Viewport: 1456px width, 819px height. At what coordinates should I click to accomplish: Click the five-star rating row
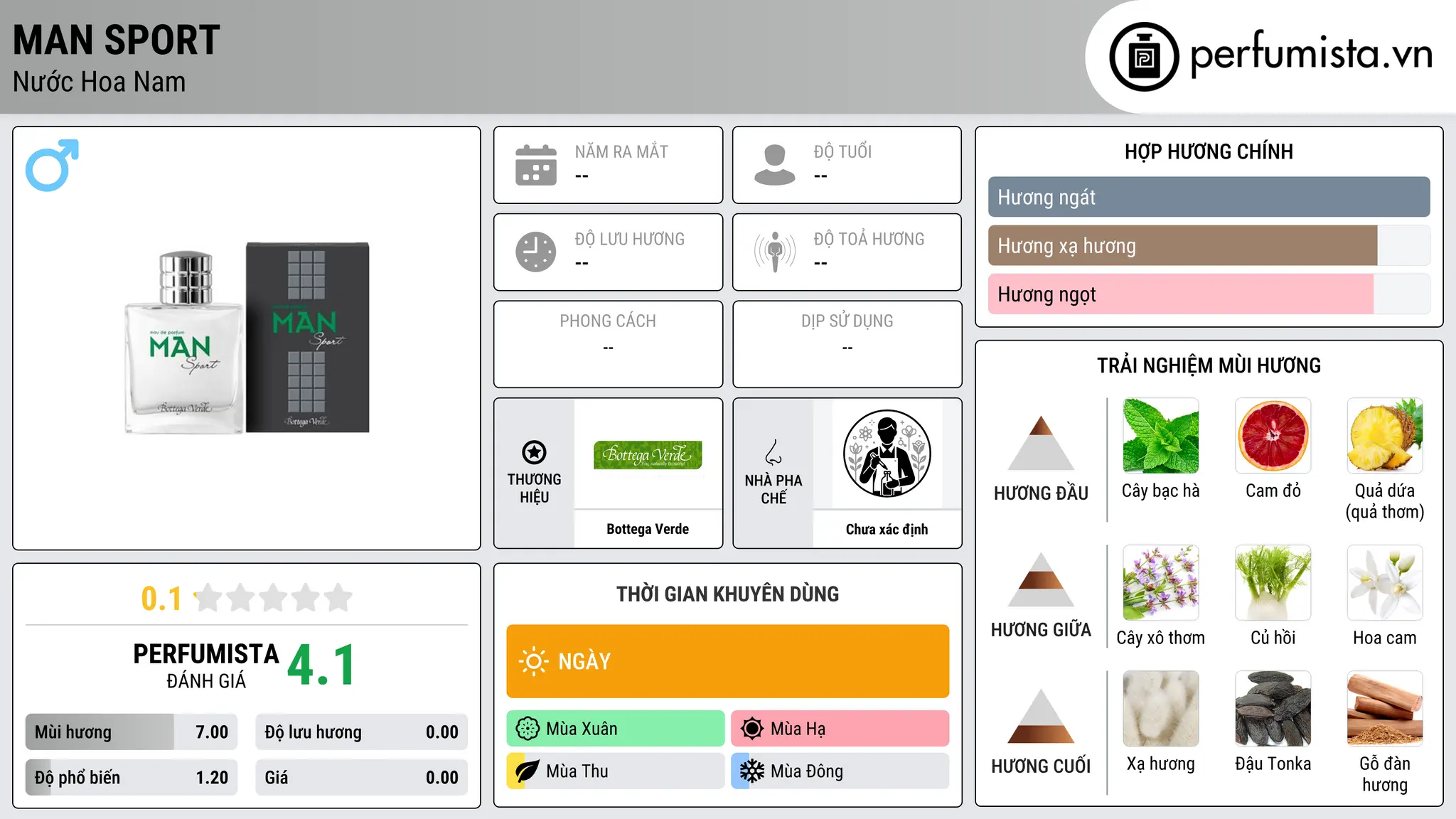click(274, 598)
